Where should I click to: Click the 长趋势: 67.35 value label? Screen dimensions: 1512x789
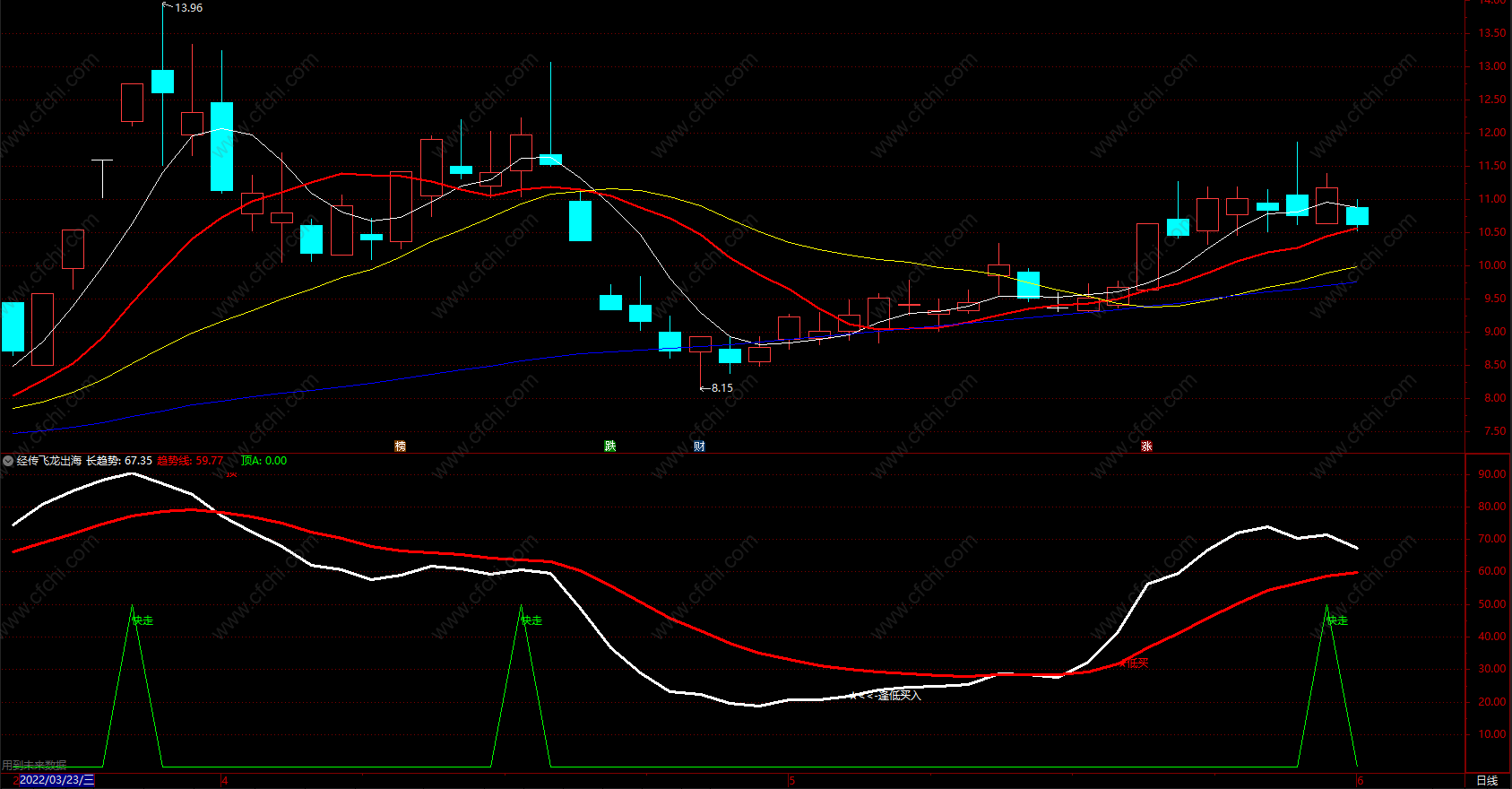[x=119, y=461]
